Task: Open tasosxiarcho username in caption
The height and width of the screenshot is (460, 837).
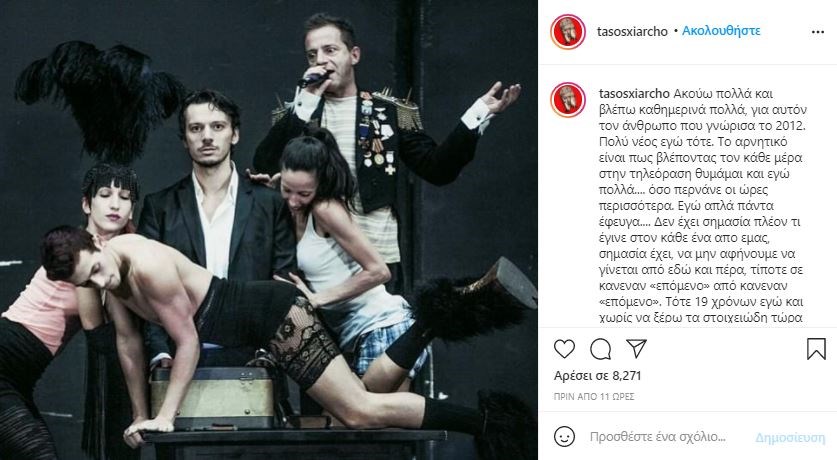Action: [x=634, y=94]
